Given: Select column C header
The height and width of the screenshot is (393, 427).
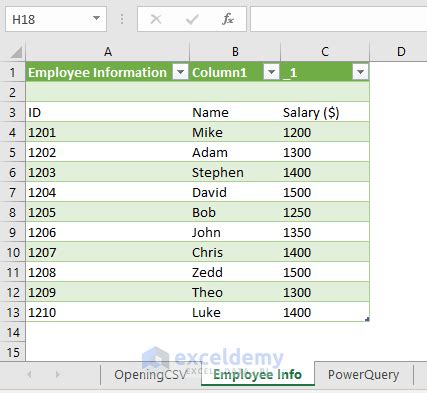Looking at the screenshot, I should tap(325, 52).
